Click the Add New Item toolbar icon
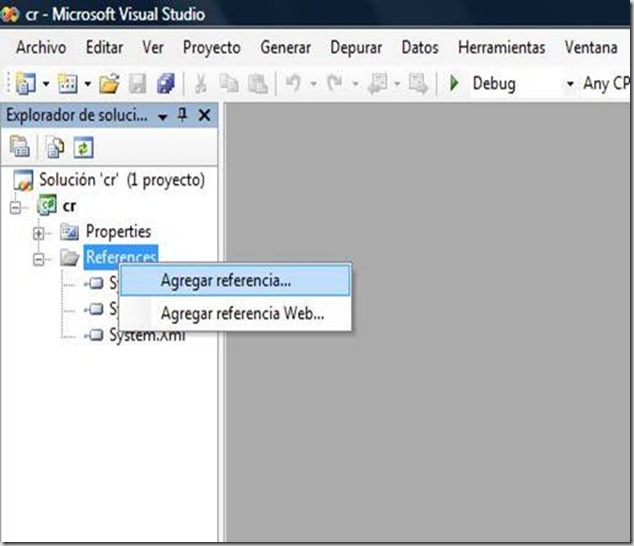This screenshot has width=634, height=546. click(x=68, y=84)
